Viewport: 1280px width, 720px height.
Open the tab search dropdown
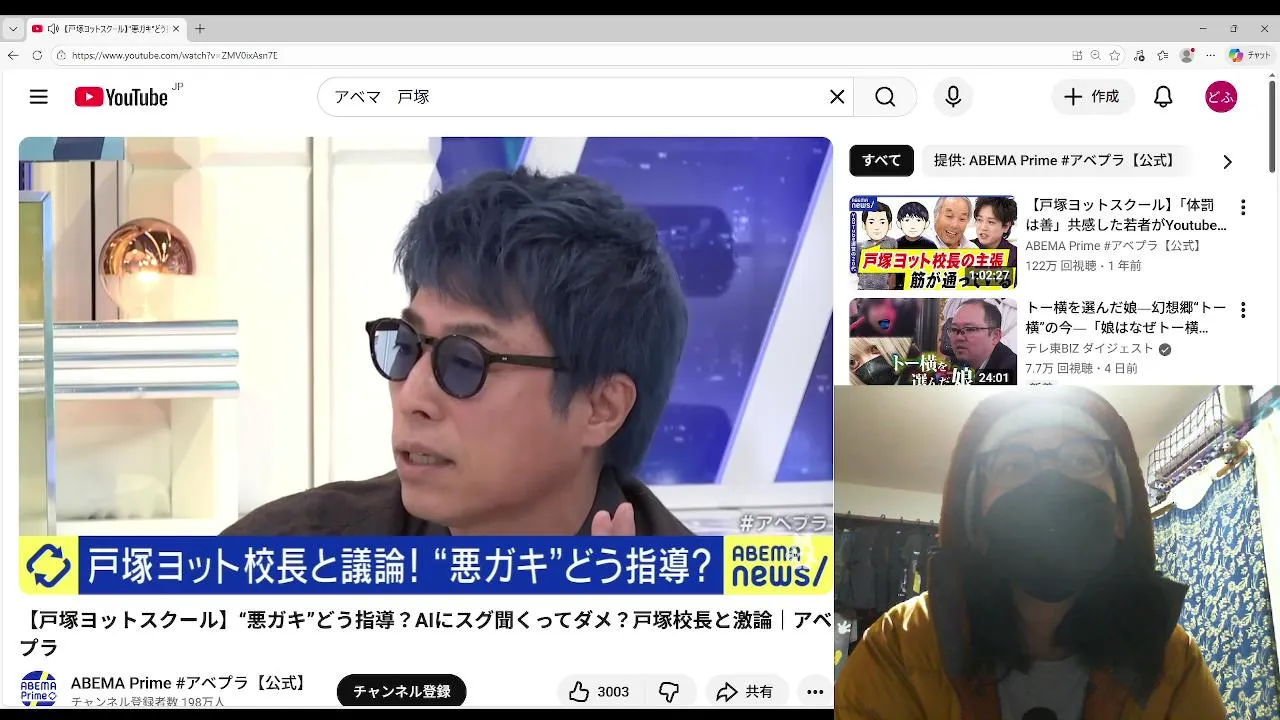12,29
